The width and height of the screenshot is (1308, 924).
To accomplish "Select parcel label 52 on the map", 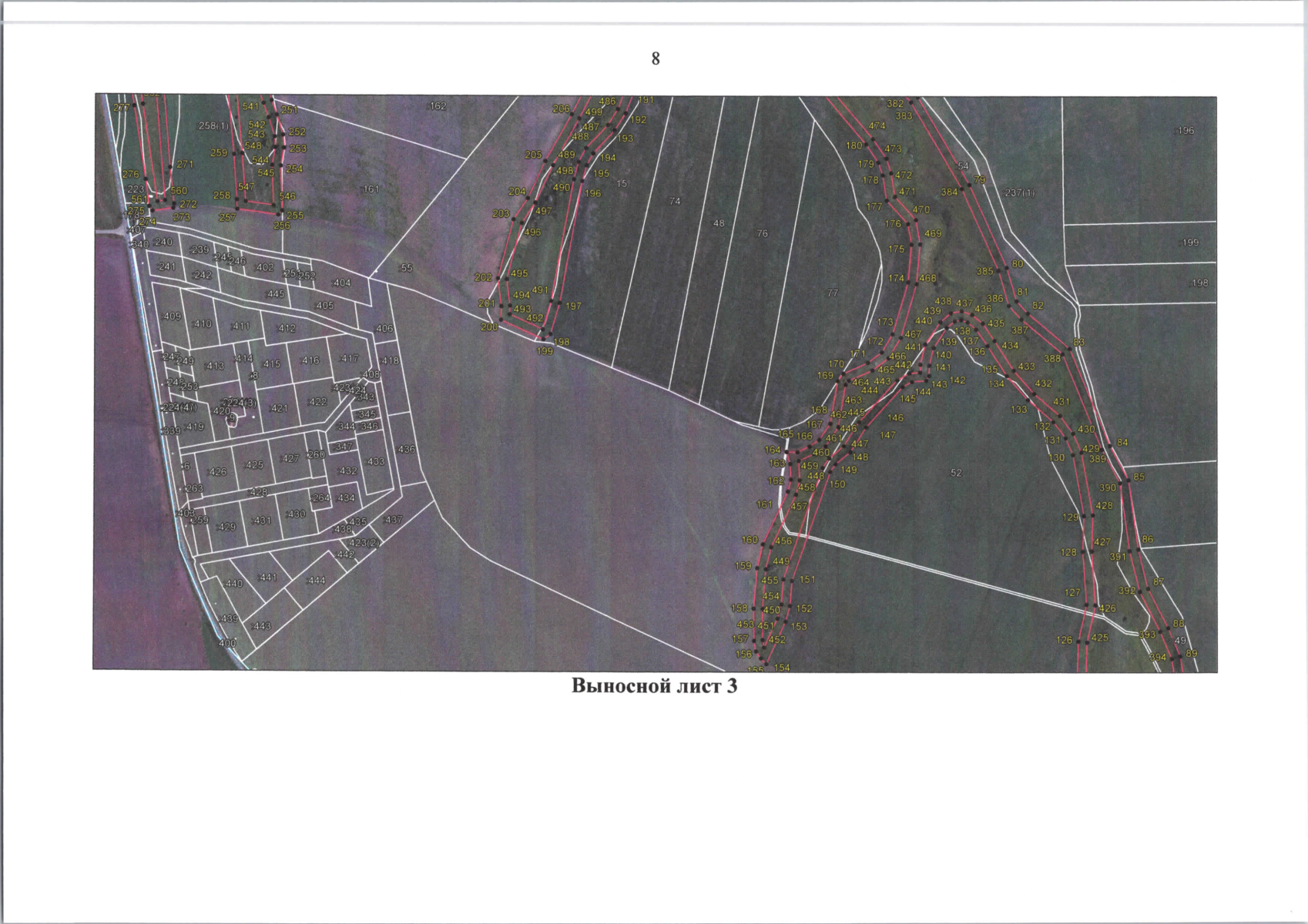I will pos(956,473).
